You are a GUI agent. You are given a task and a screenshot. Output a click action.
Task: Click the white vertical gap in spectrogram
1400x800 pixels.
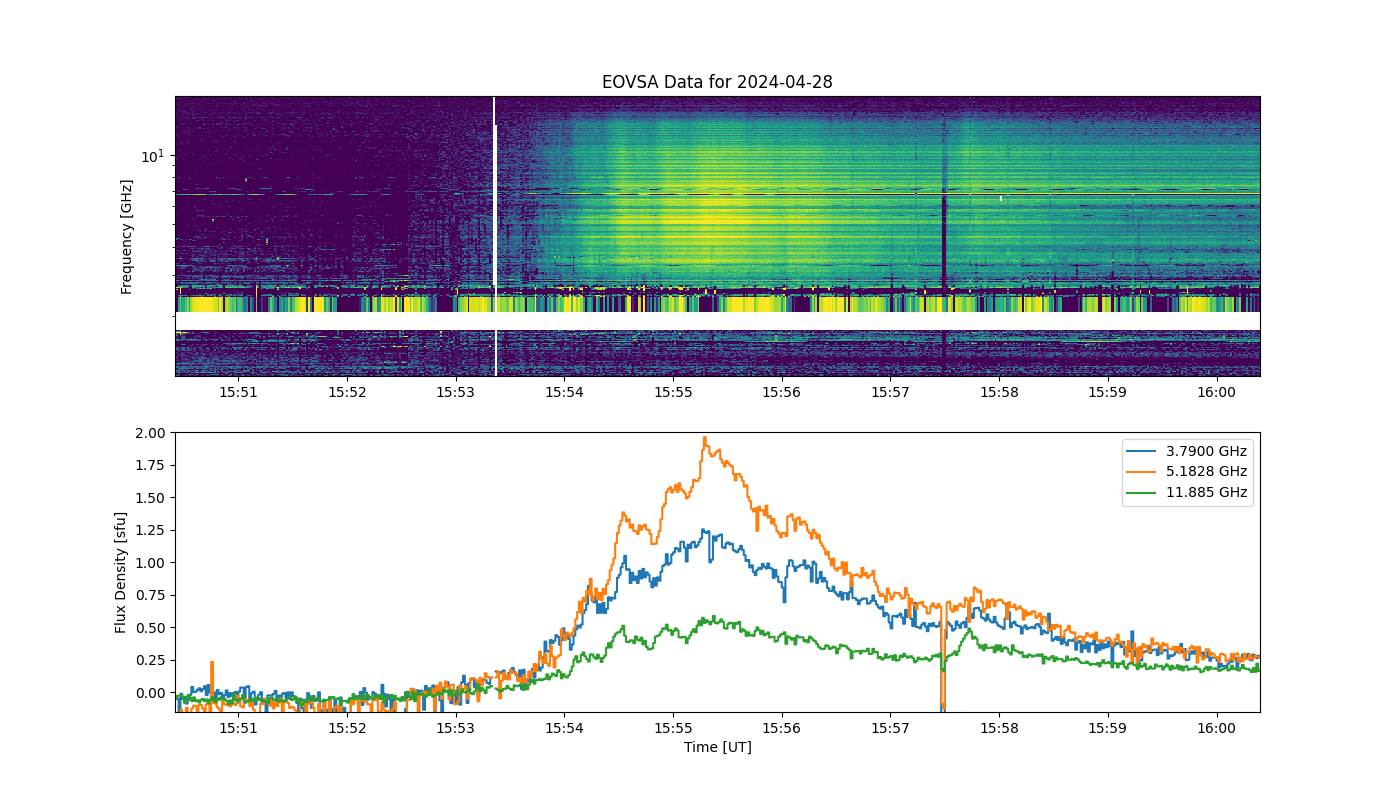click(x=494, y=236)
